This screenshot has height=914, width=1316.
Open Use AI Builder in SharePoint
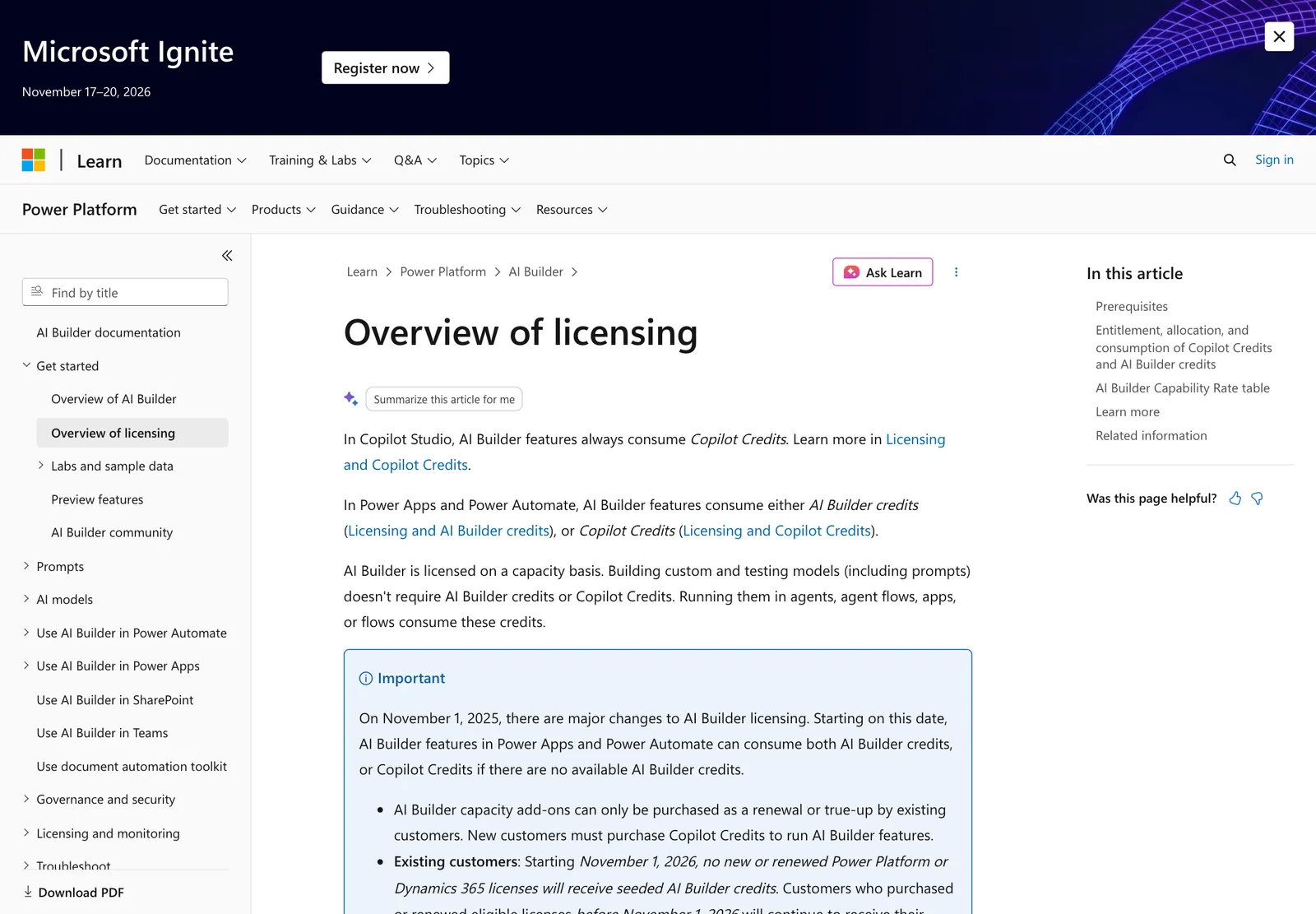pos(115,700)
